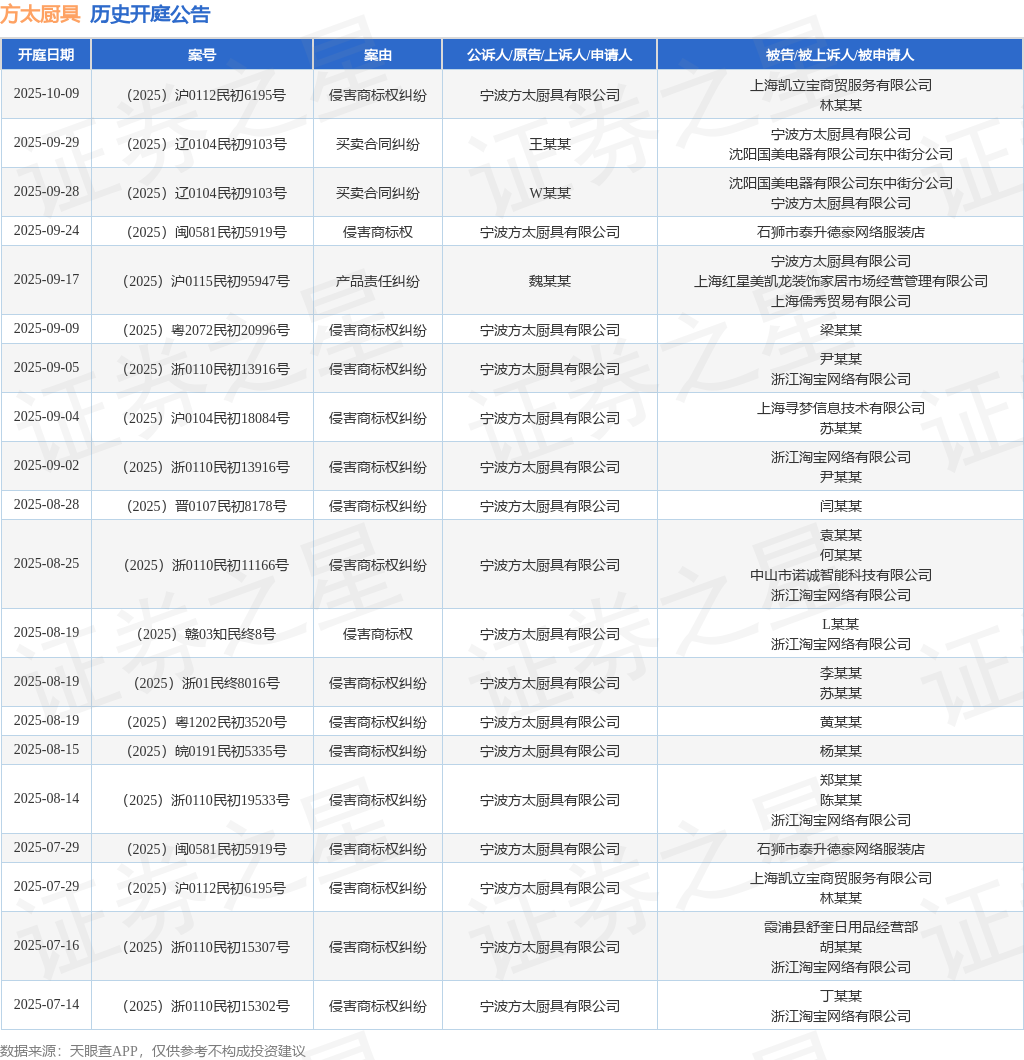Select the date 2025-09-09

click(x=46, y=329)
